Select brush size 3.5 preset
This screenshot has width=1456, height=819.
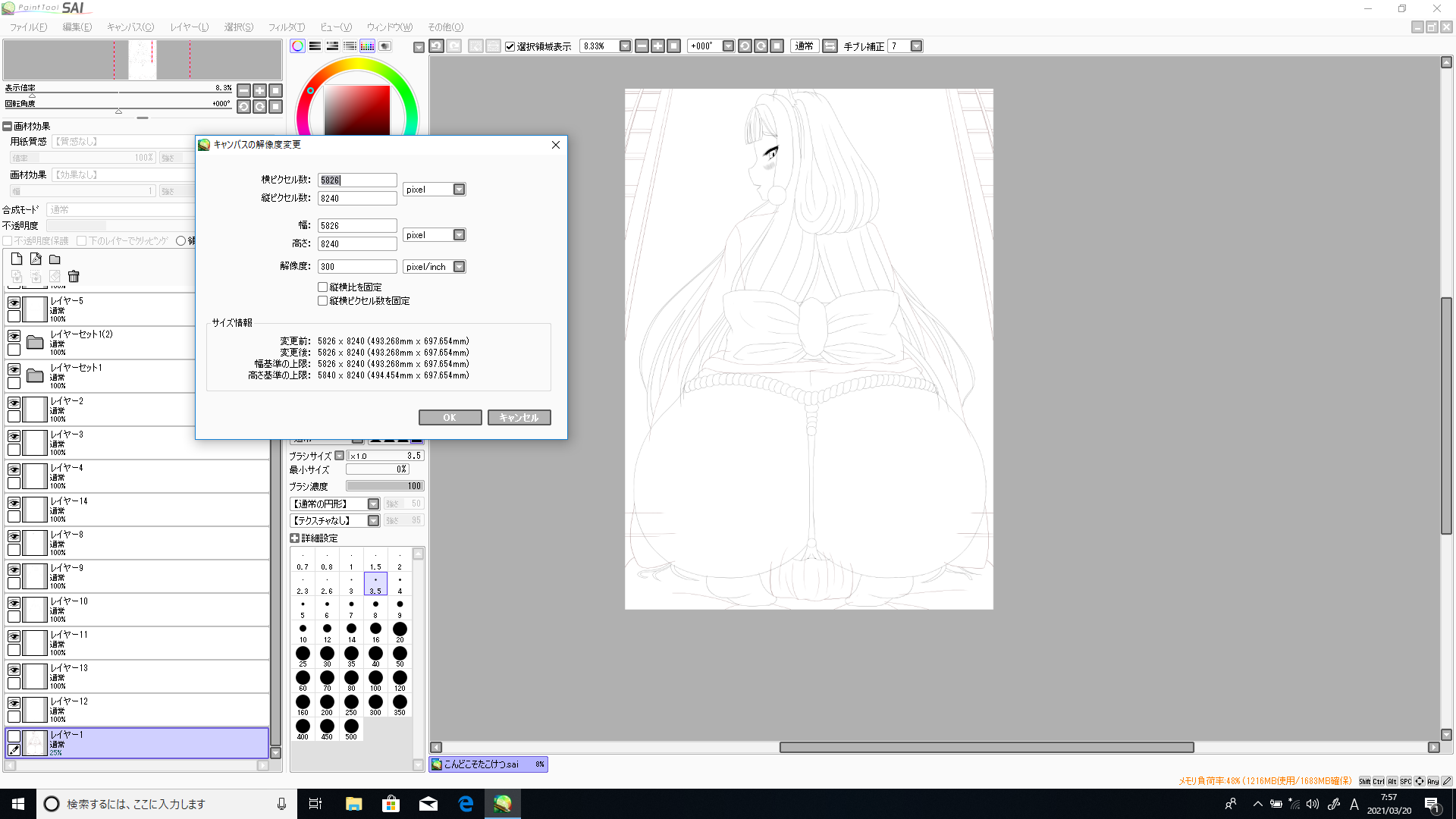coord(375,584)
